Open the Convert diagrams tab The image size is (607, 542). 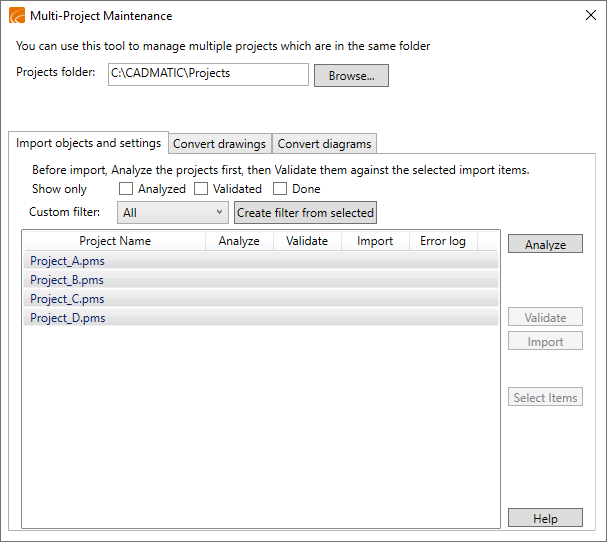pyautogui.click(x=324, y=144)
